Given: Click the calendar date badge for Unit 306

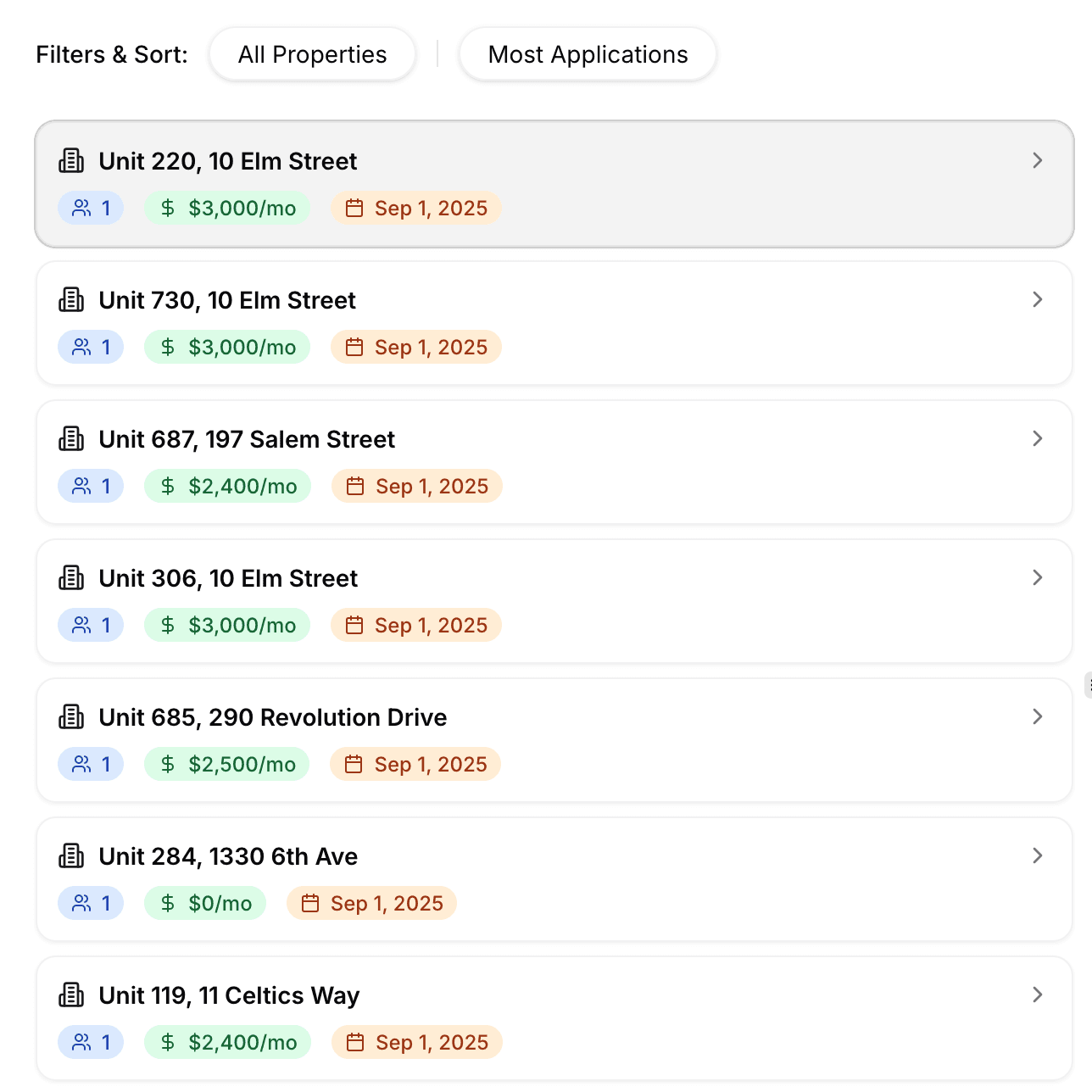Looking at the screenshot, I should (416, 625).
